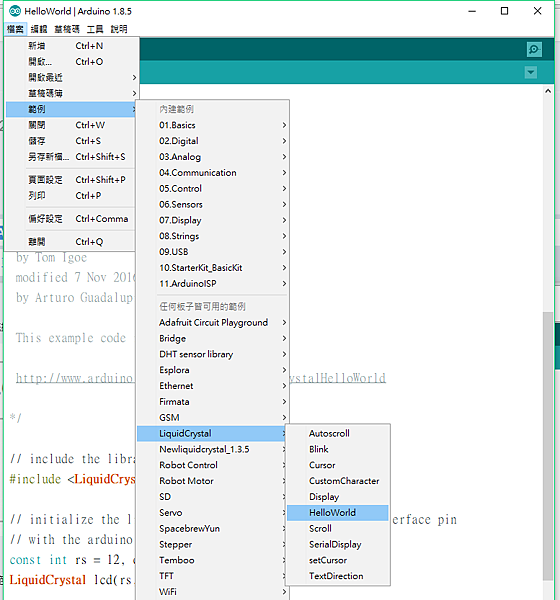Select the LiquidCrystal submenu entry
This screenshot has height=600, width=560.
coord(212,434)
